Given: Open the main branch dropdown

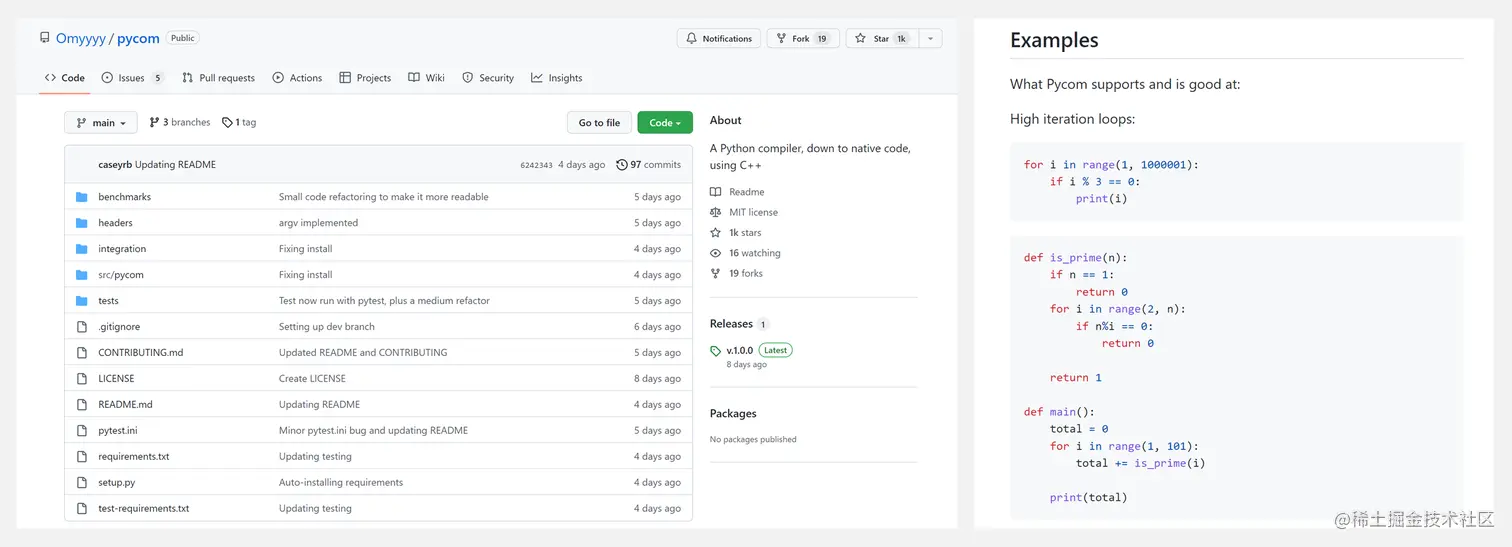Looking at the screenshot, I should click(101, 123).
